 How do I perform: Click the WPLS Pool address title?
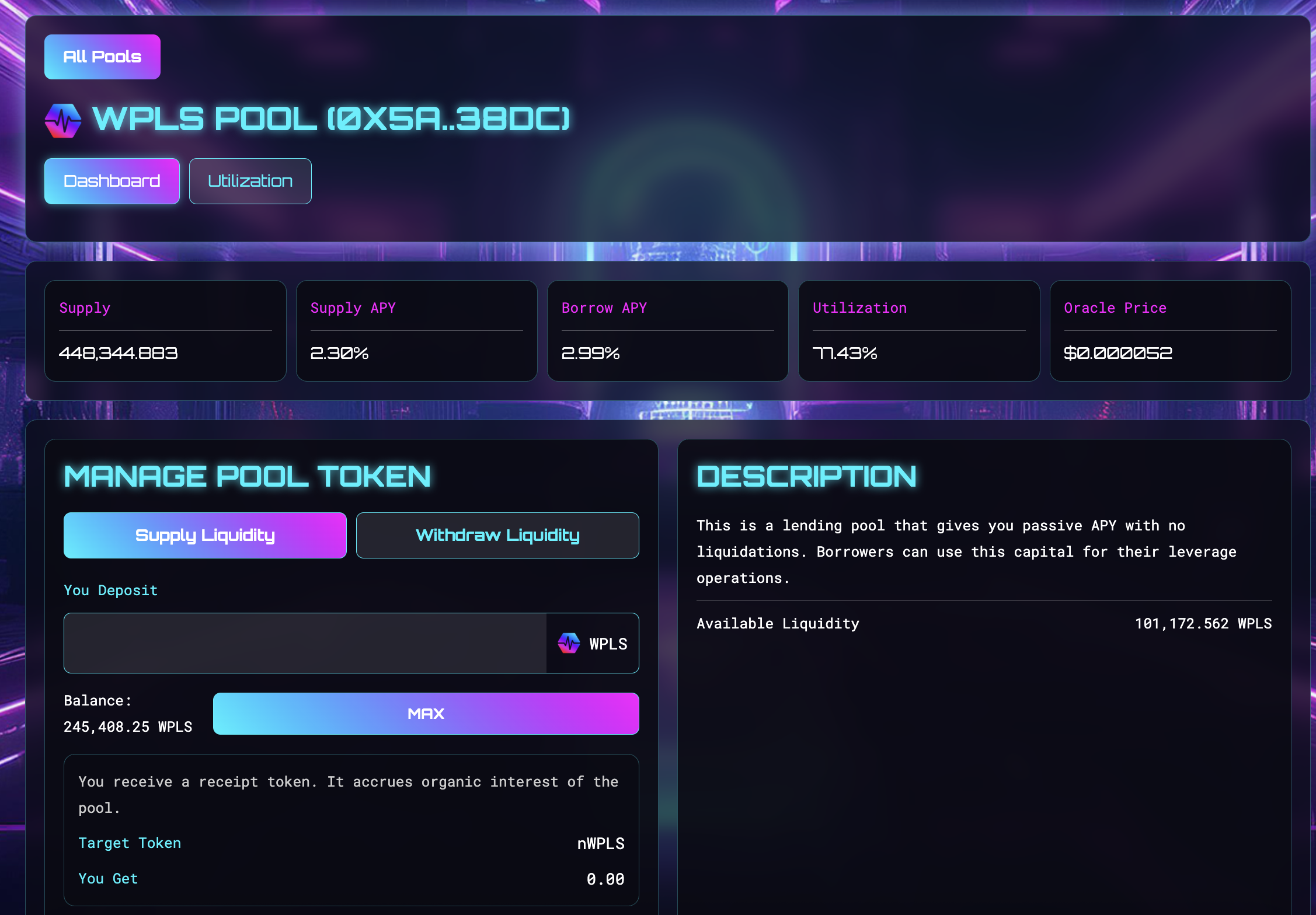tap(330, 119)
